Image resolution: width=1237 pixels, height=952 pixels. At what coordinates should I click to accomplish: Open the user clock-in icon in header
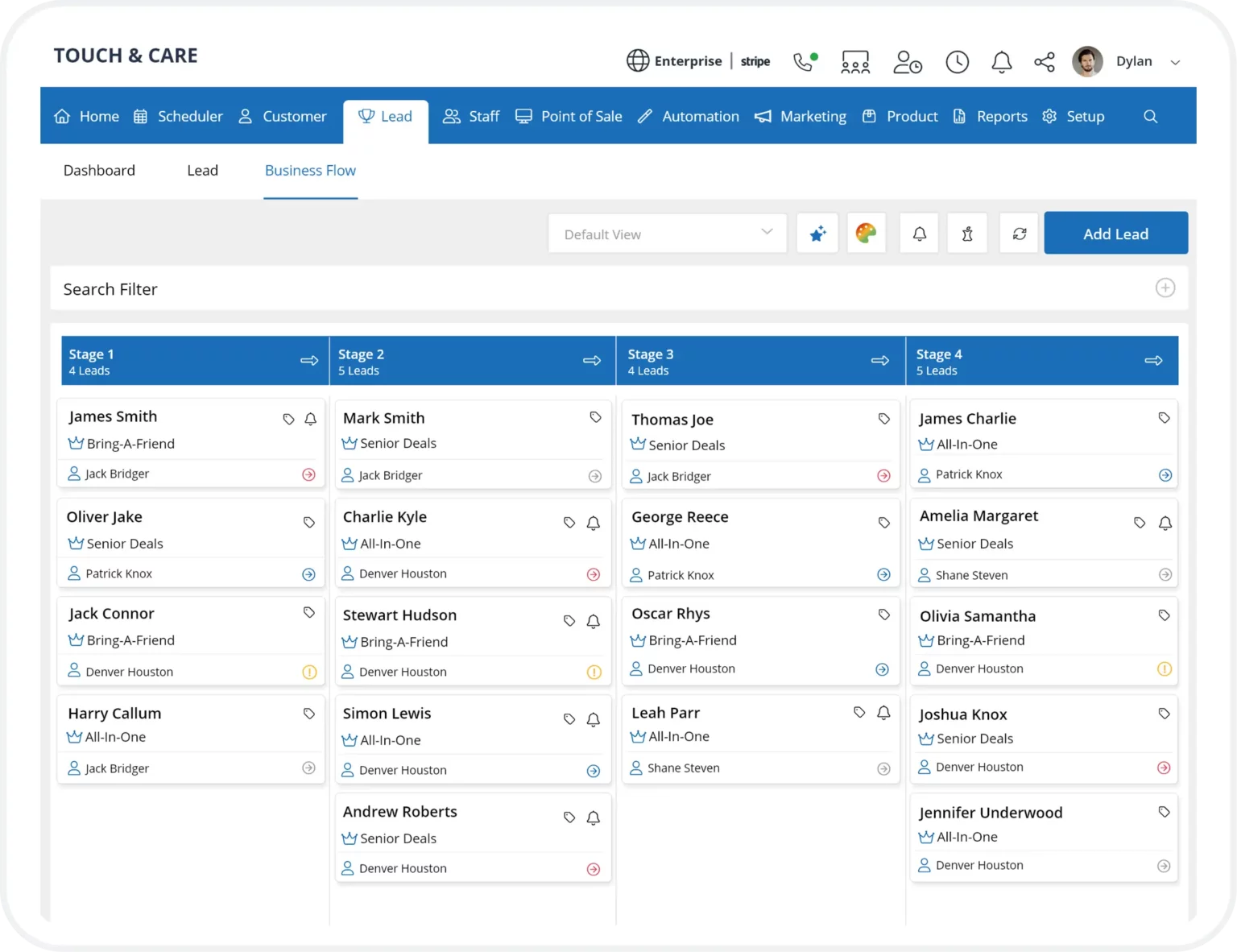pos(908,62)
